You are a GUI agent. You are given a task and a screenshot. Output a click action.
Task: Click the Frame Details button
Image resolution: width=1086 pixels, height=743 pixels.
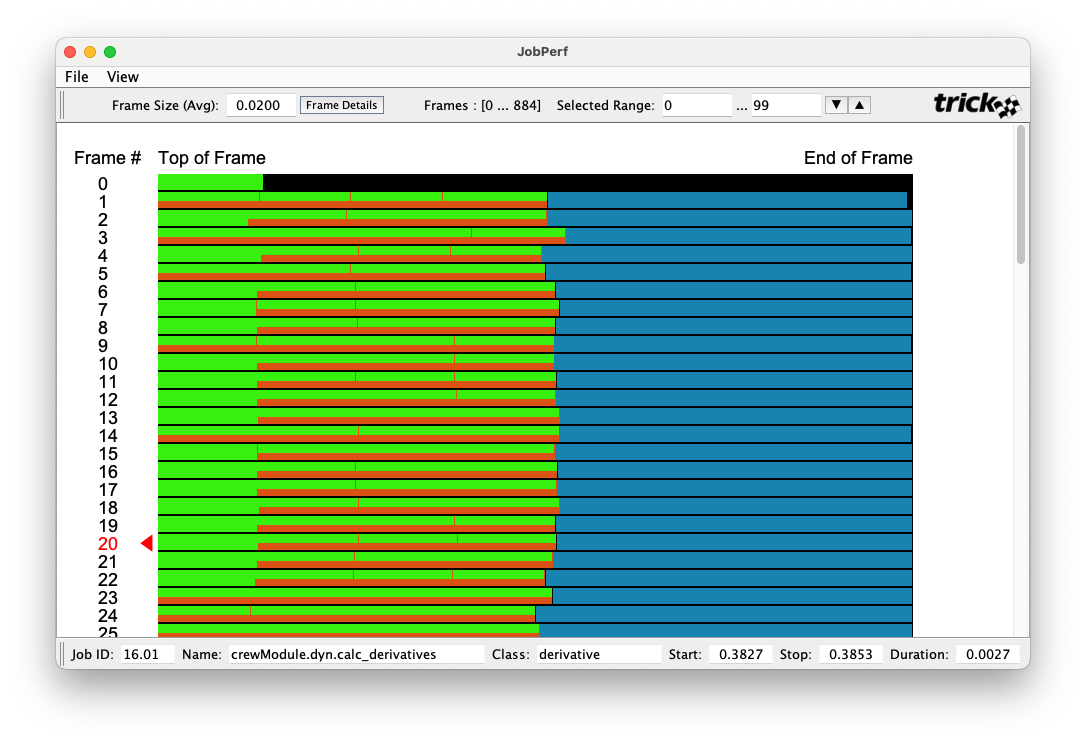[x=341, y=105]
